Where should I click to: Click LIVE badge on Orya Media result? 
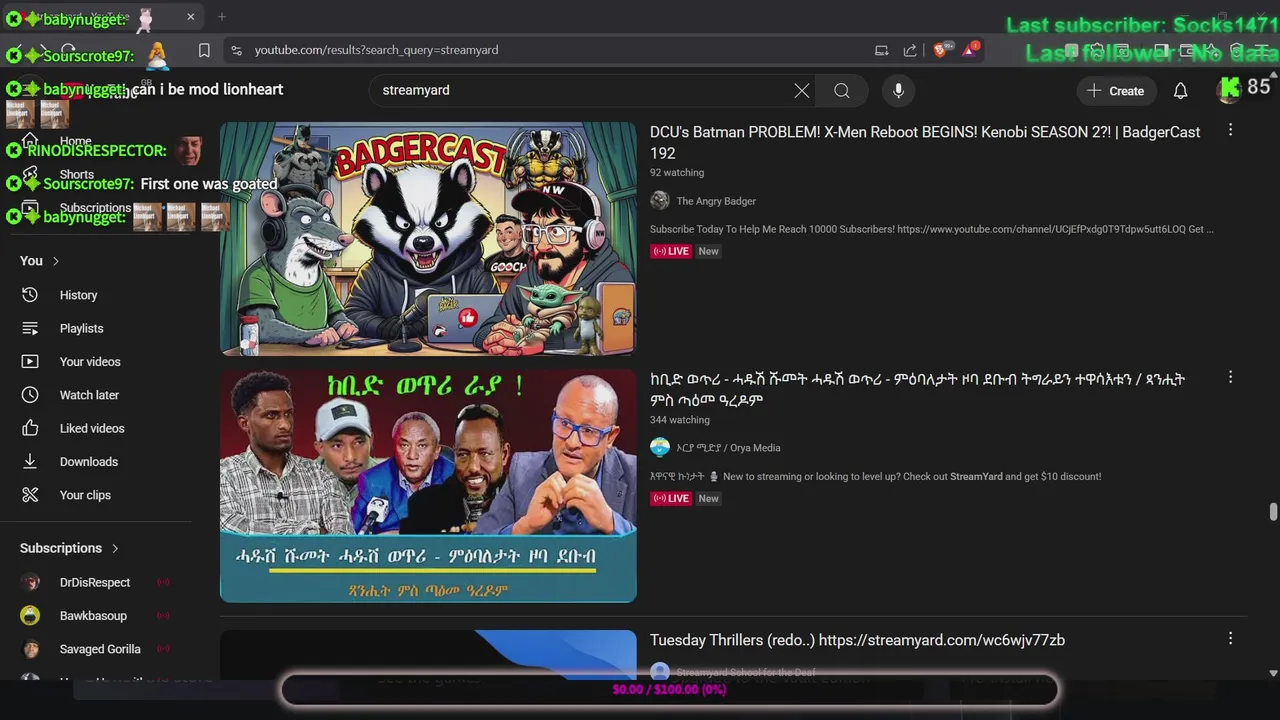(x=671, y=498)
